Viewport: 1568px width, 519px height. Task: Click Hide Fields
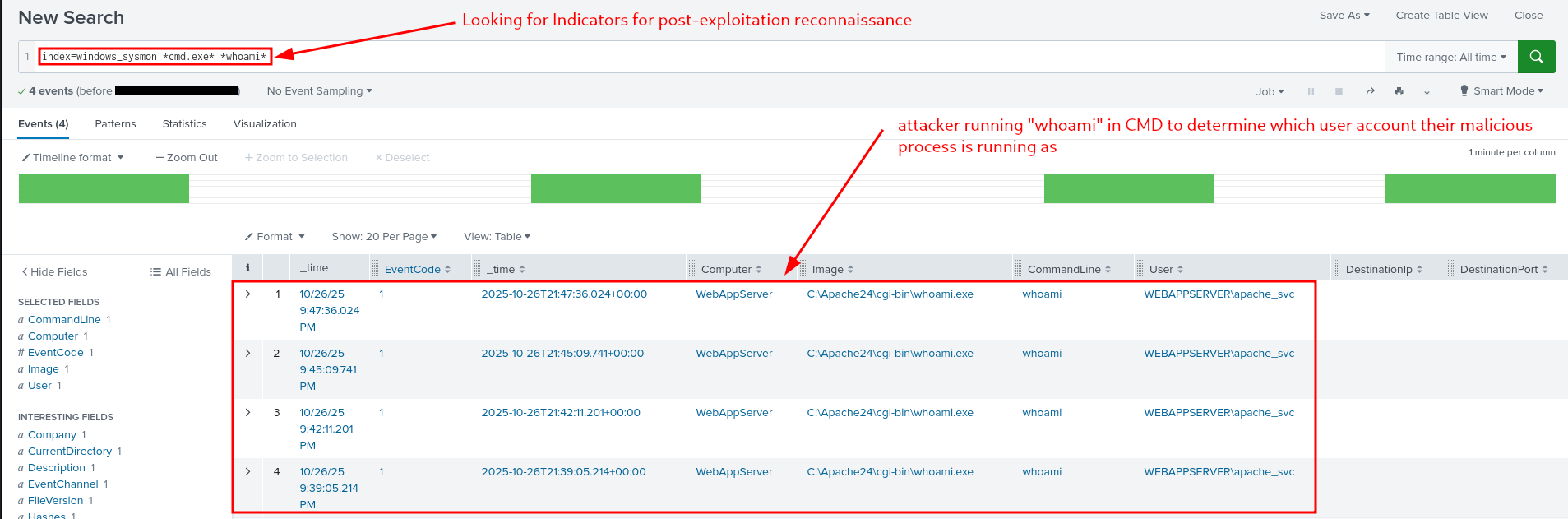54,271
